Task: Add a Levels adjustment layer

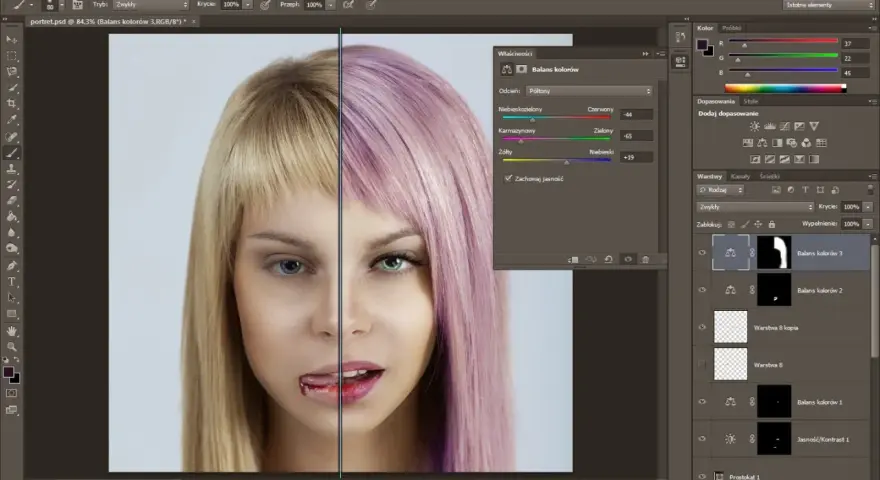Action: coord(769,126)
